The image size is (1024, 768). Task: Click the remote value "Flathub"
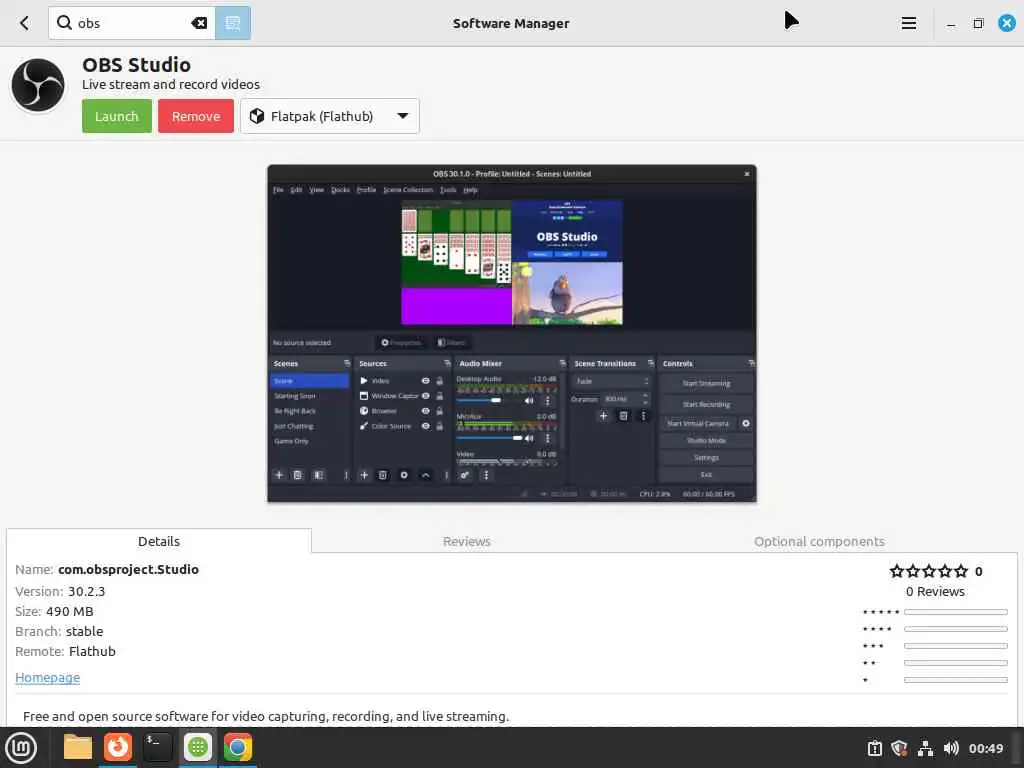[x=92, y=652]
